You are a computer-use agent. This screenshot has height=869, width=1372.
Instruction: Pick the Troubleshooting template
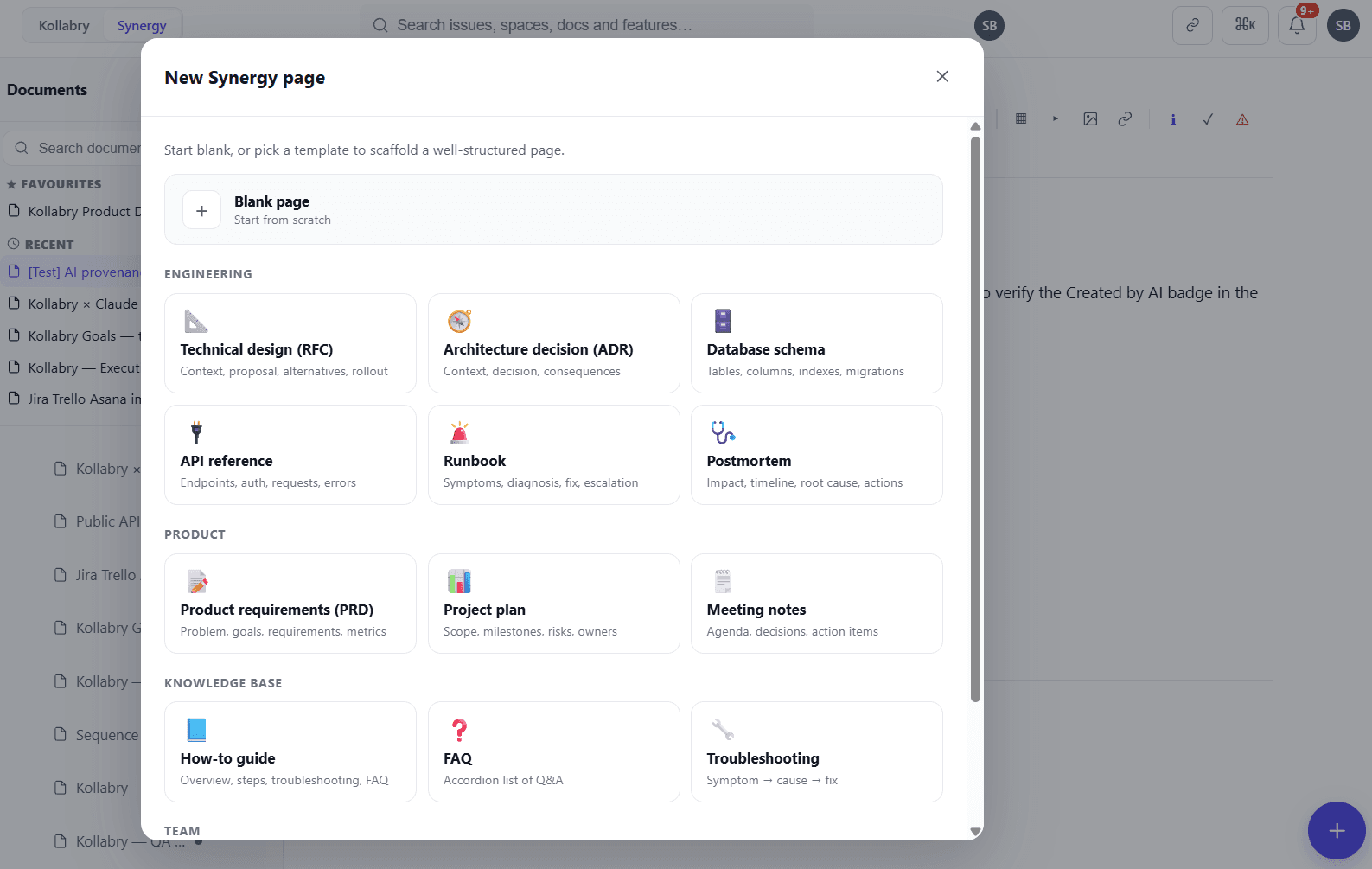tap(817, 752)
